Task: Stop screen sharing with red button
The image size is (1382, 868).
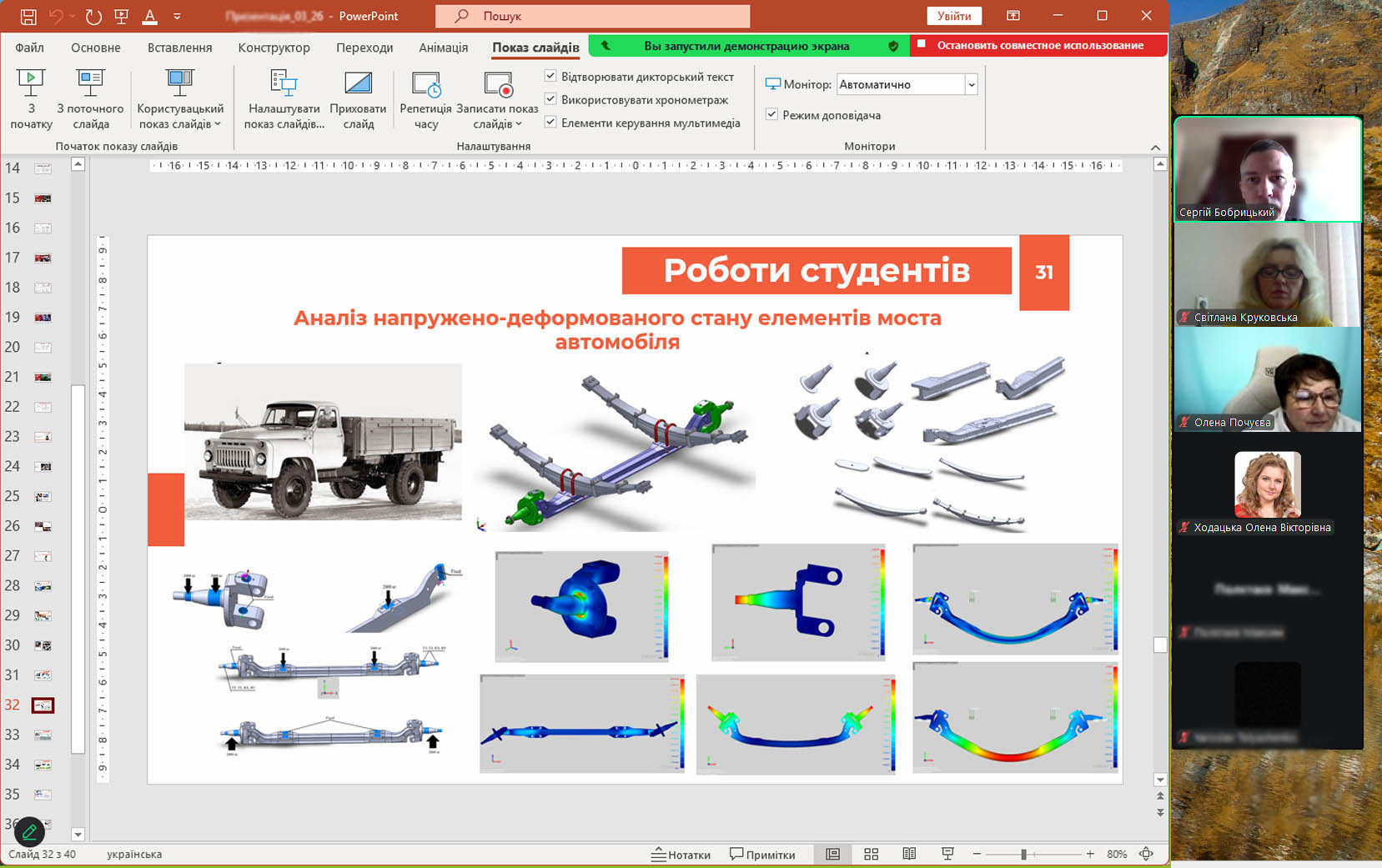Action: click(x=1038, y=46)
